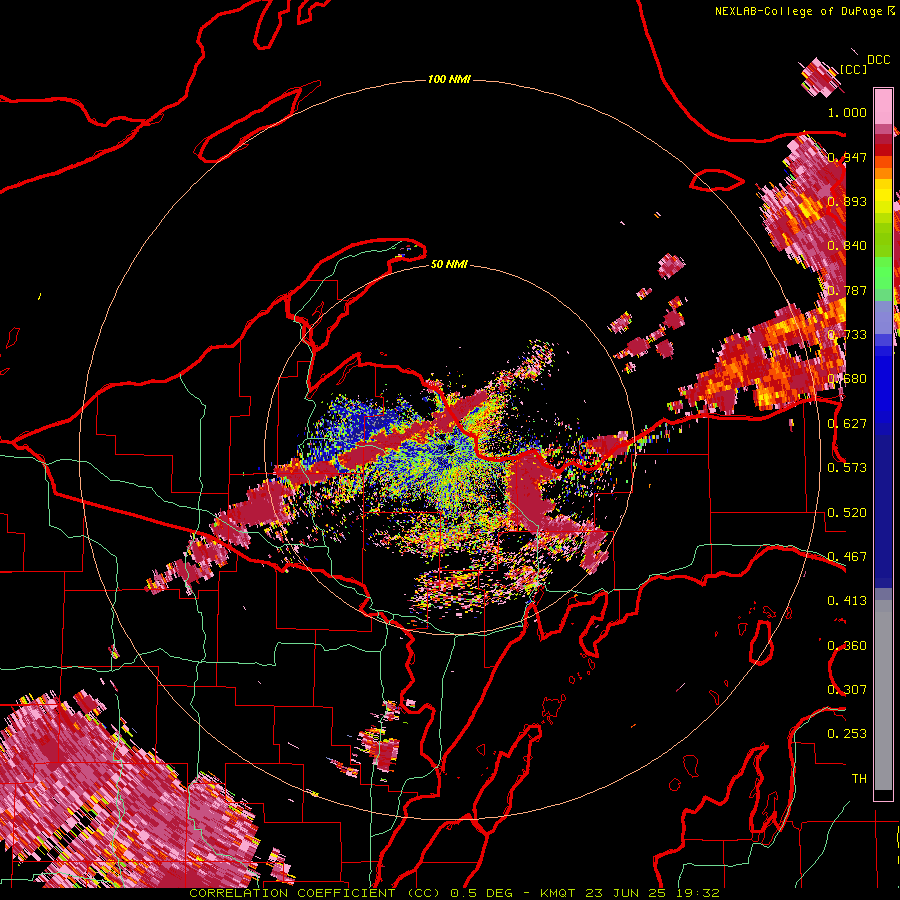Click the 0.307 scale value

coord(847,690)
